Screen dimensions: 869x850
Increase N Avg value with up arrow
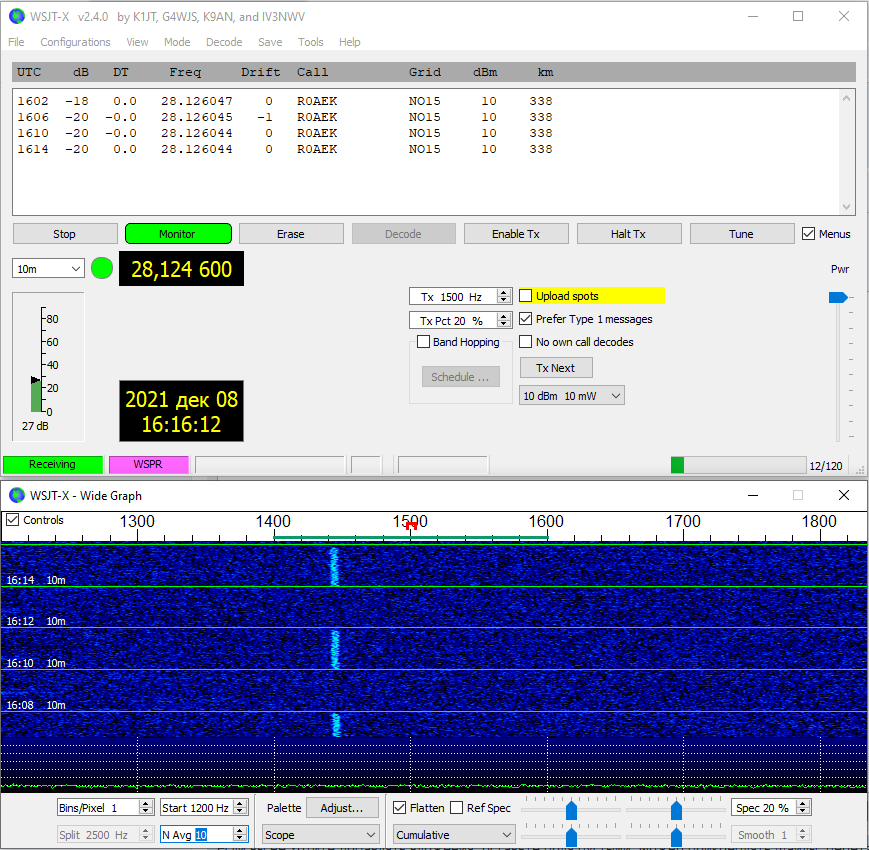(x=240, y=831)
